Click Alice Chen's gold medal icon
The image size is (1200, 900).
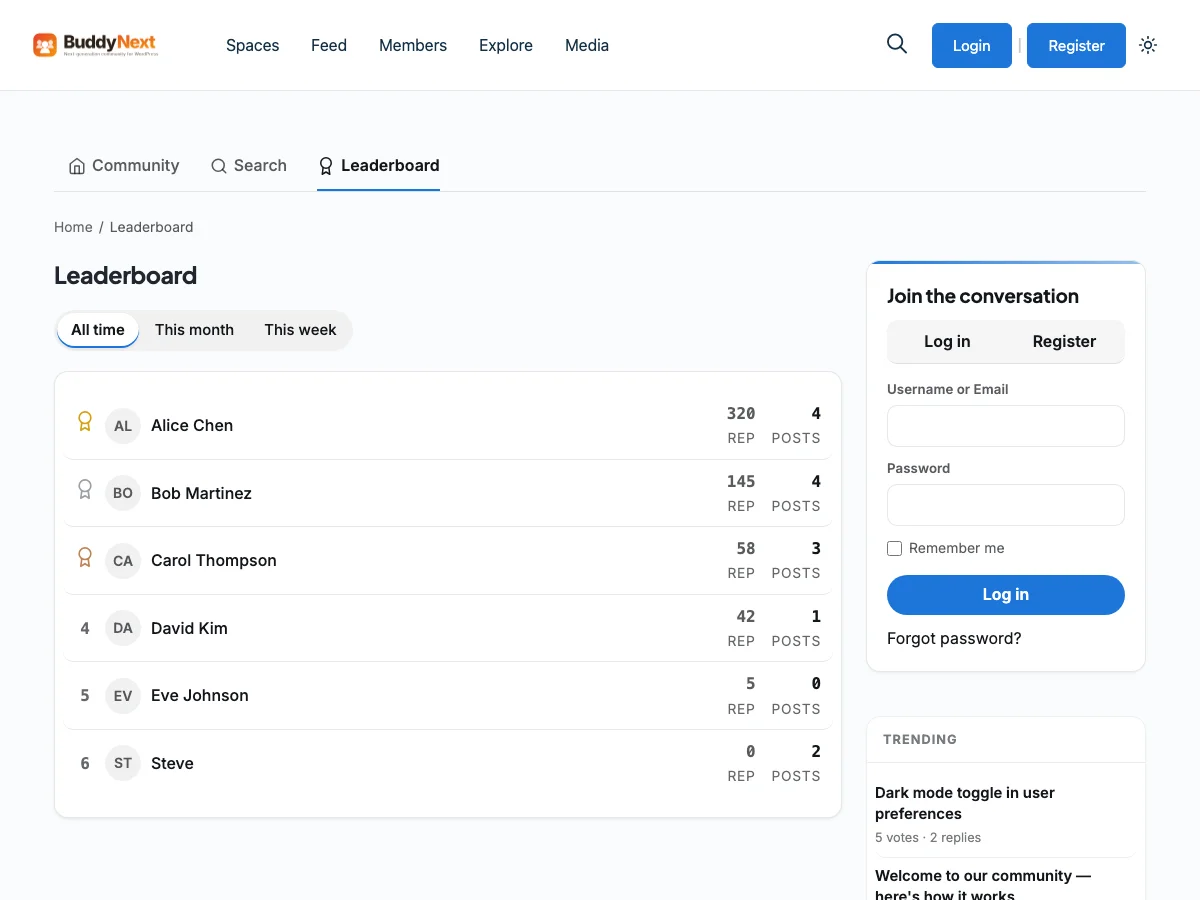pos(85,422)
